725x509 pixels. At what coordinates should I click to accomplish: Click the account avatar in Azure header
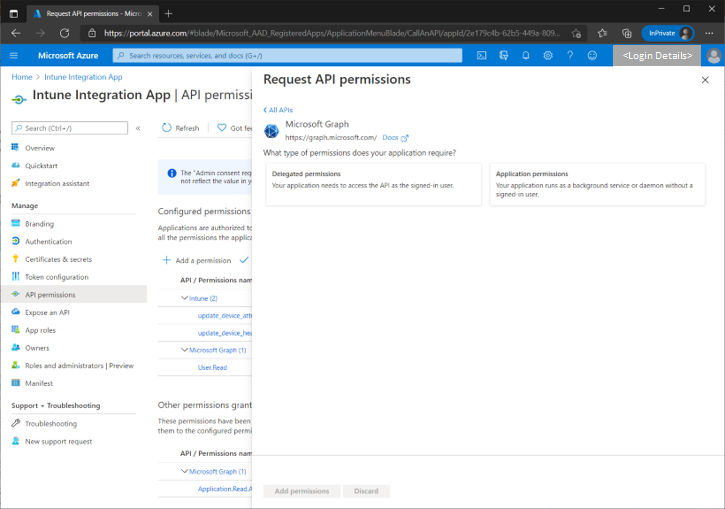(713, 56)
